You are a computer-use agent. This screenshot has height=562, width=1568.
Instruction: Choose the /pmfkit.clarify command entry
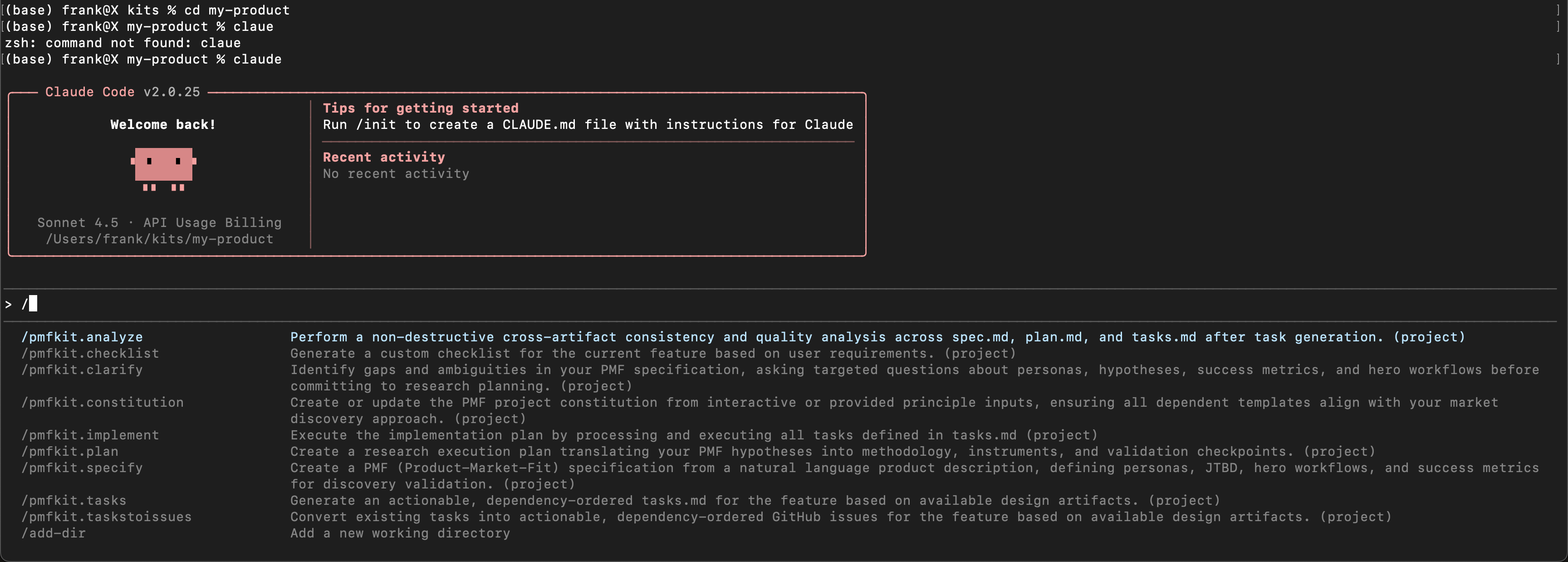pyautogui.click(x=82, y=370)
